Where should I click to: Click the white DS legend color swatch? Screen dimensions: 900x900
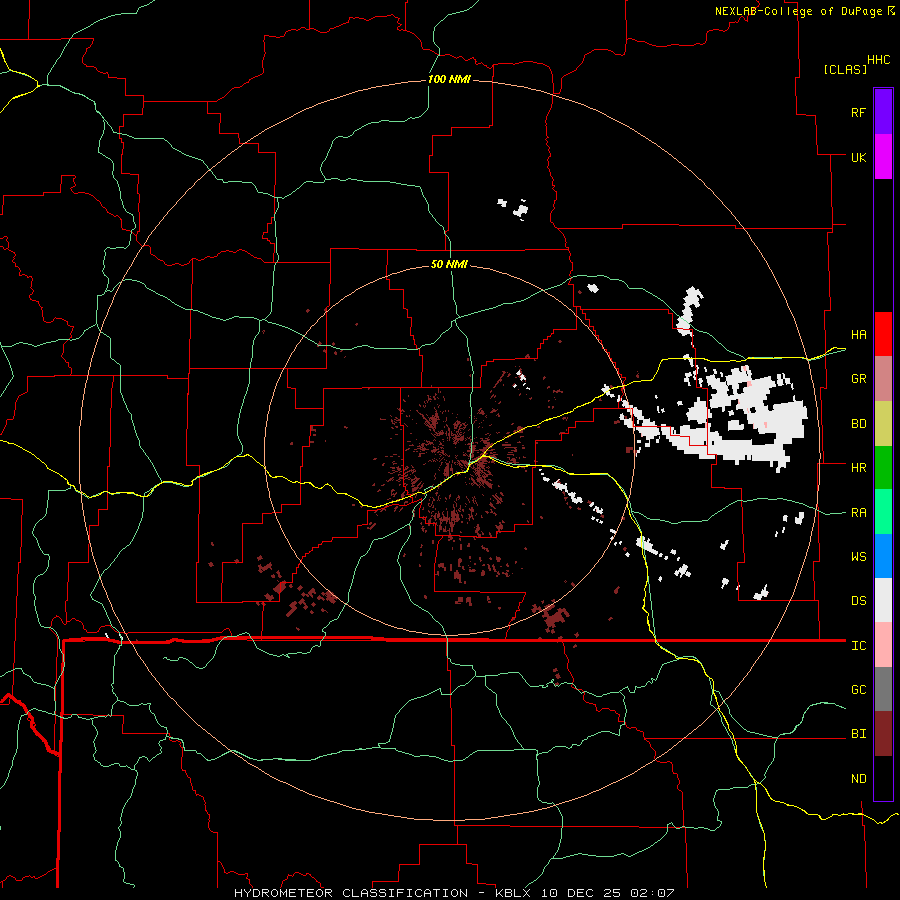click(883, 600)
